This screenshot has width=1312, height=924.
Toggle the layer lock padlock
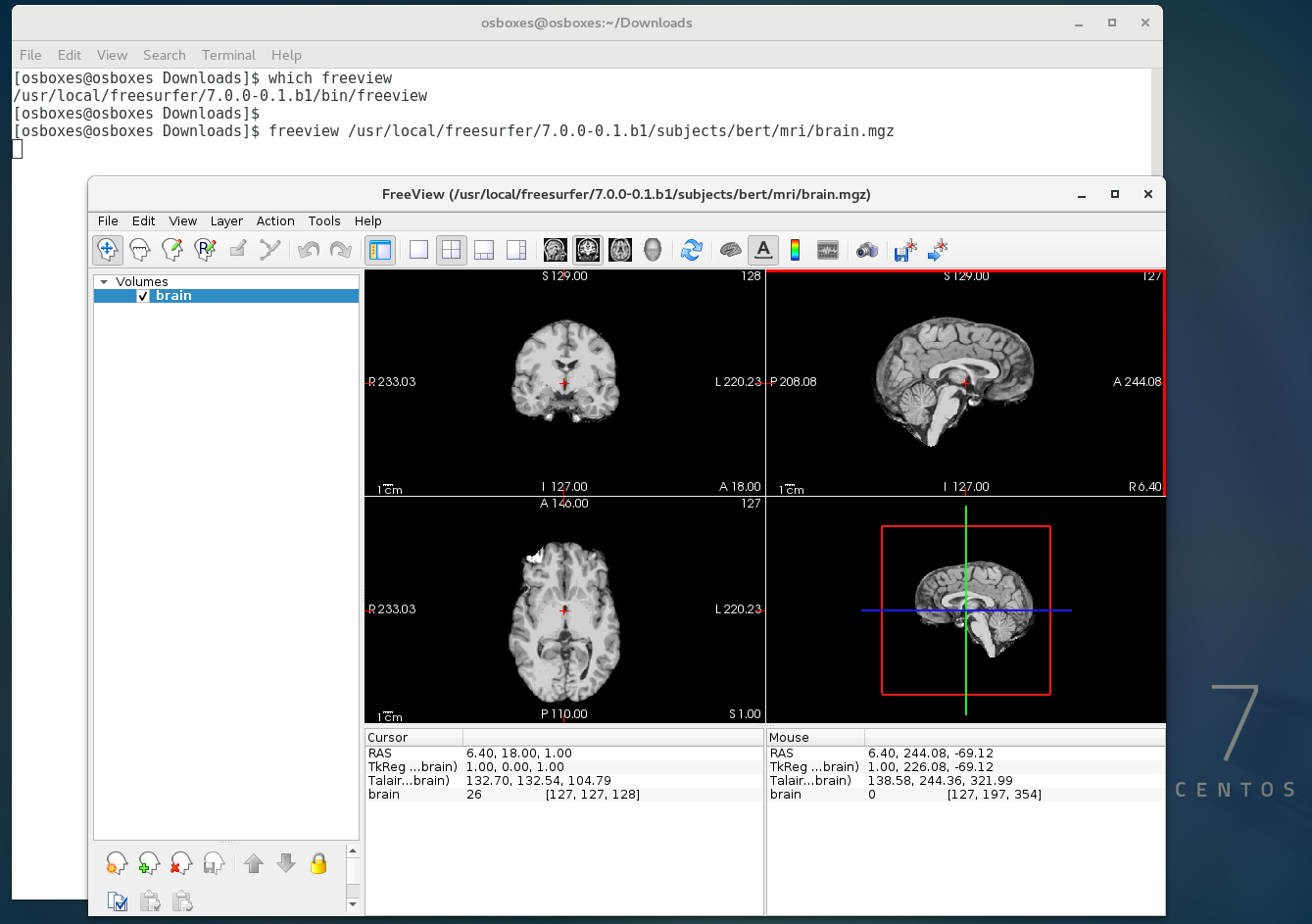(x=318, y=863)
